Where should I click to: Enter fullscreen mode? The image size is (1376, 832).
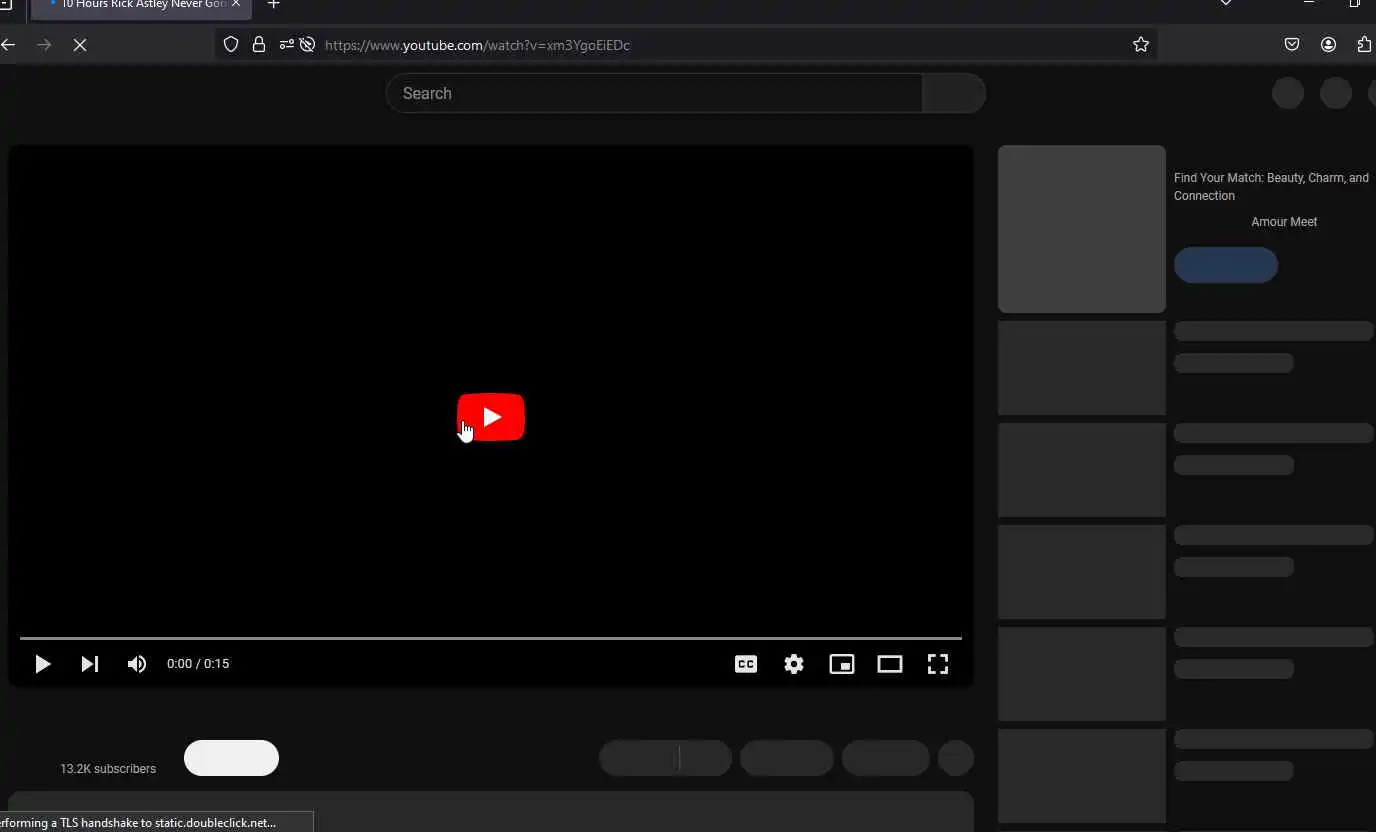tap(938, 664)
